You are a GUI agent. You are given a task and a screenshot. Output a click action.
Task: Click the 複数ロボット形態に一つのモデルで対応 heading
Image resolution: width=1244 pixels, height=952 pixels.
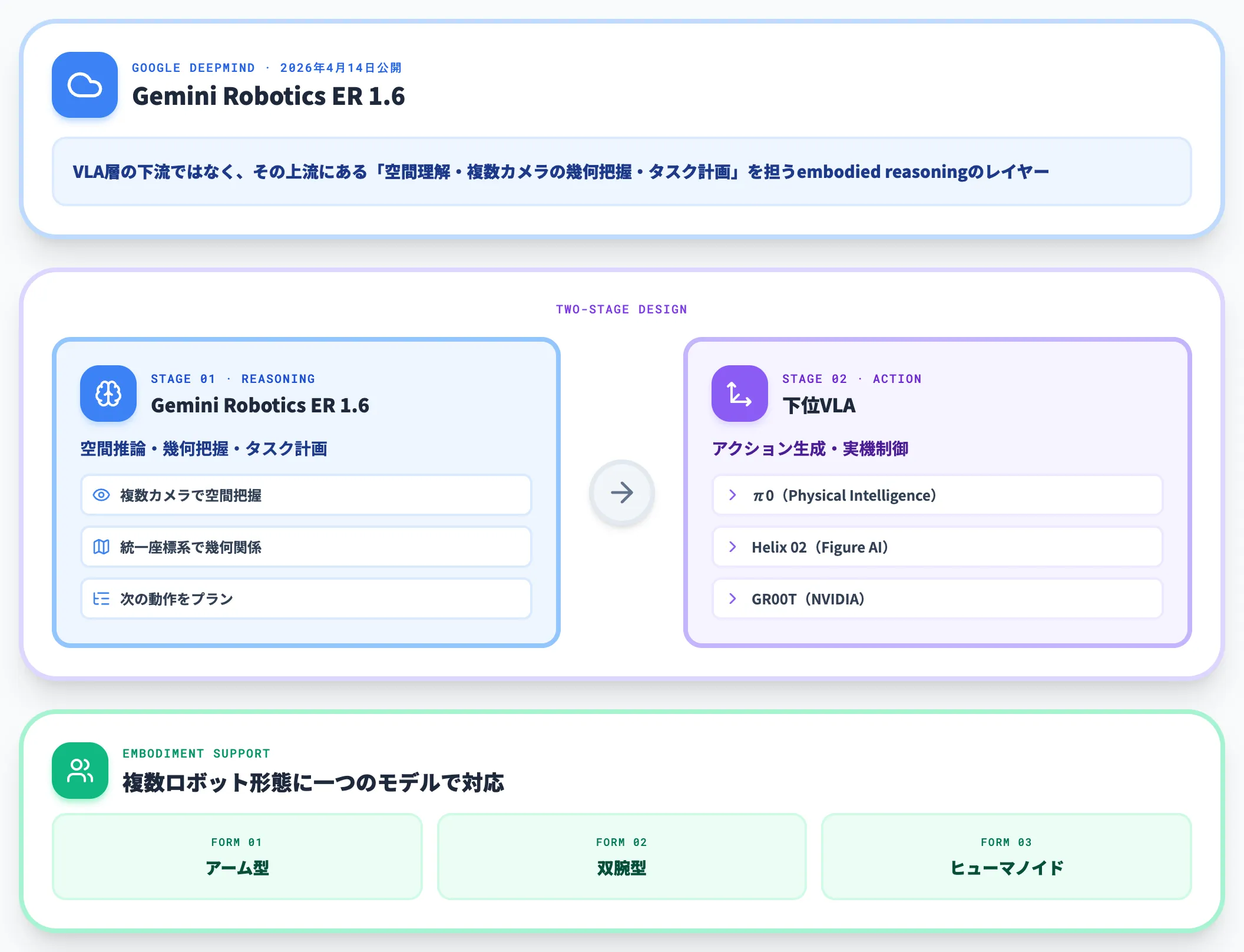(313, 783)
